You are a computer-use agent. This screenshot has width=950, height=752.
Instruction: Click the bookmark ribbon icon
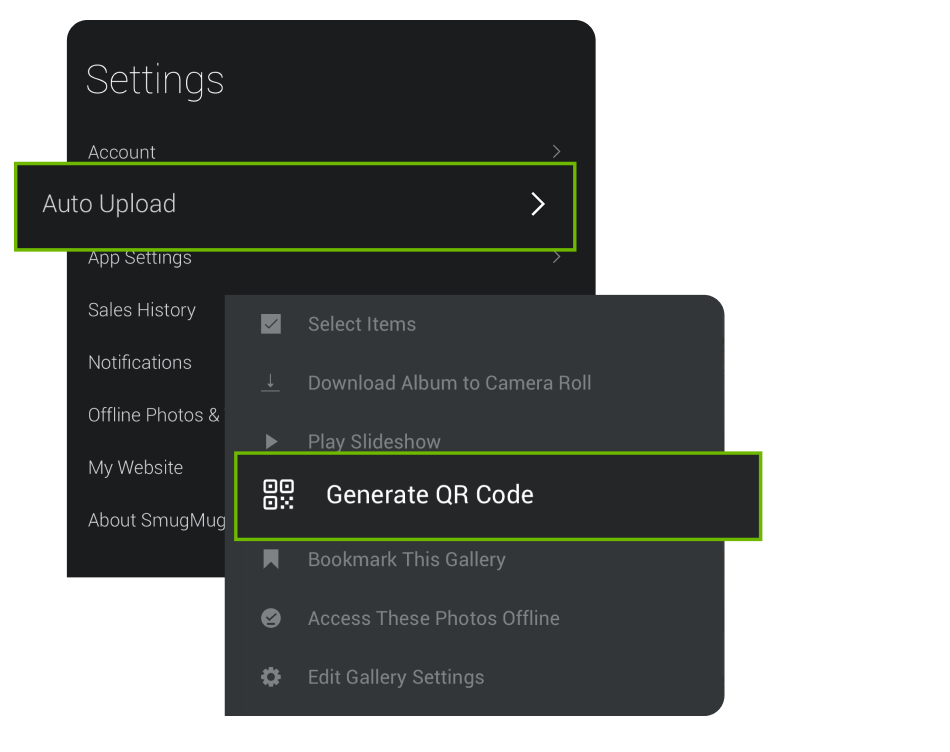(271, 559)
